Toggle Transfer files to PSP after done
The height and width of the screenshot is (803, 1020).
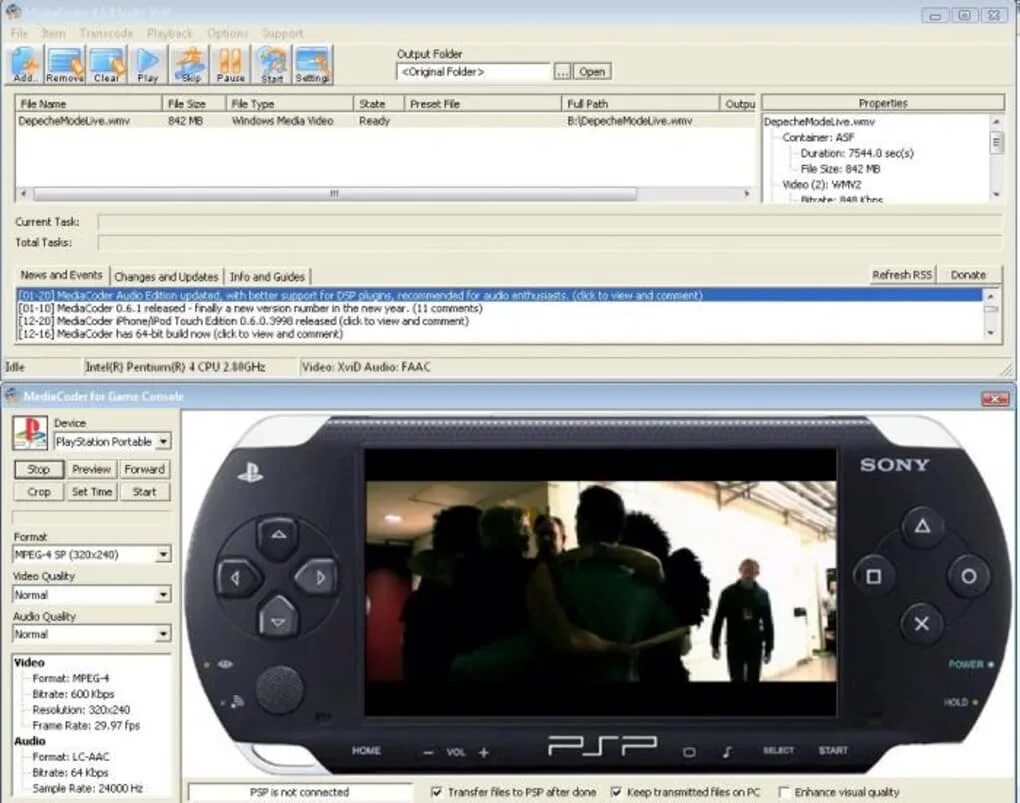(437, 793)
